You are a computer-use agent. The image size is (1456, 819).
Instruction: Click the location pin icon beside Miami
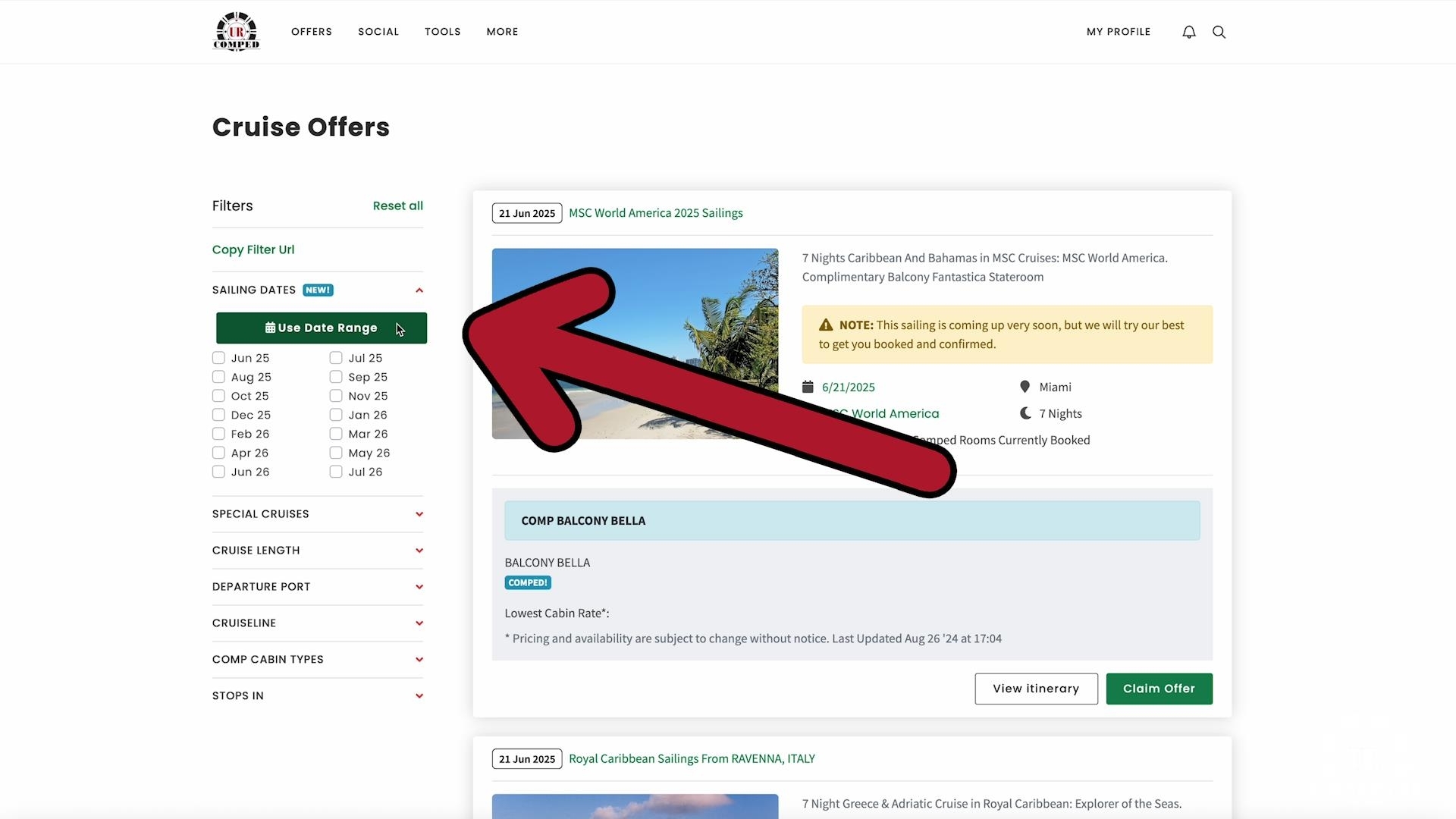(1025, 387)
